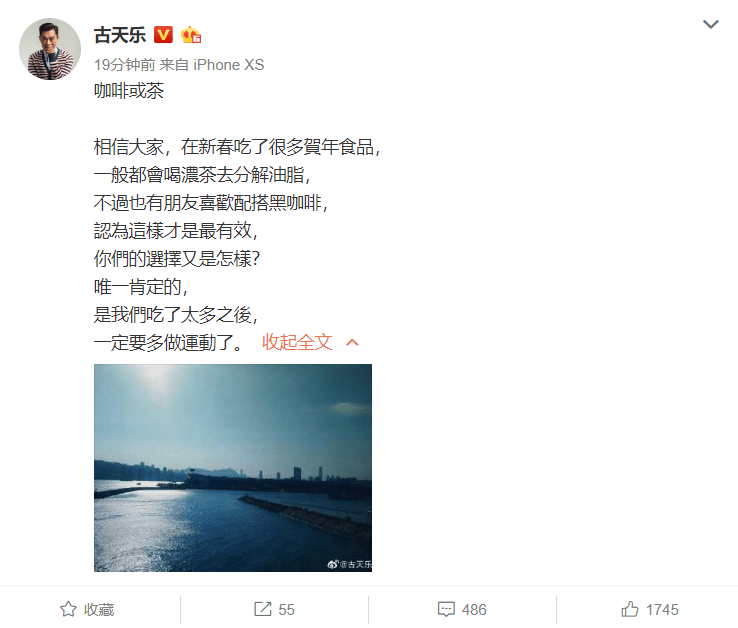Screen dimensions: 738x628
Task: Open the post options chevron menu
Action: [x=710, y=24]
